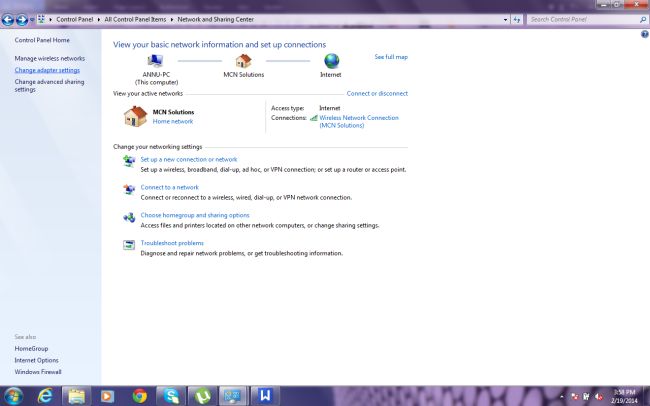
Task: Open See full map link
Action: point(391,57)
